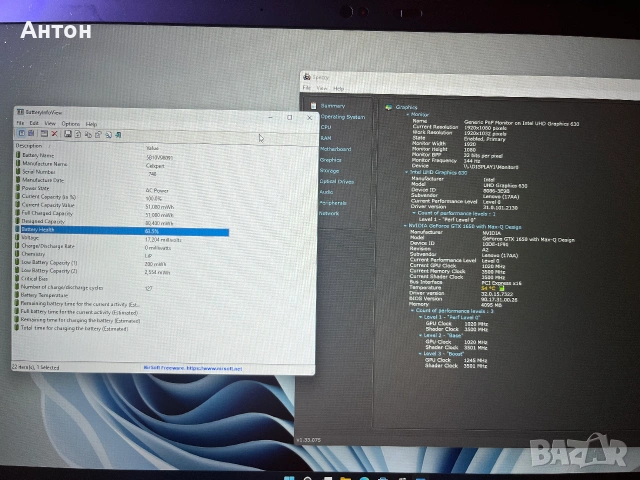Screen dimensions: 640x480
Task: Click Speccy version v1.33.075 in status bar
Action: [309, 440]
